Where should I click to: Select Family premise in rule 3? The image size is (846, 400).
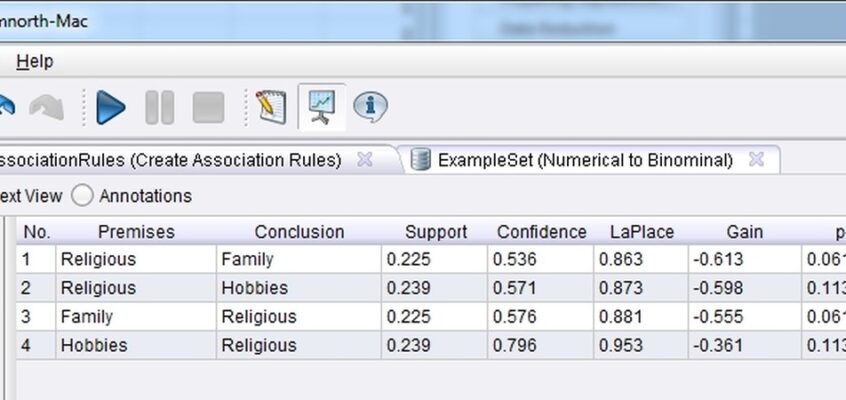click(136, 316)
